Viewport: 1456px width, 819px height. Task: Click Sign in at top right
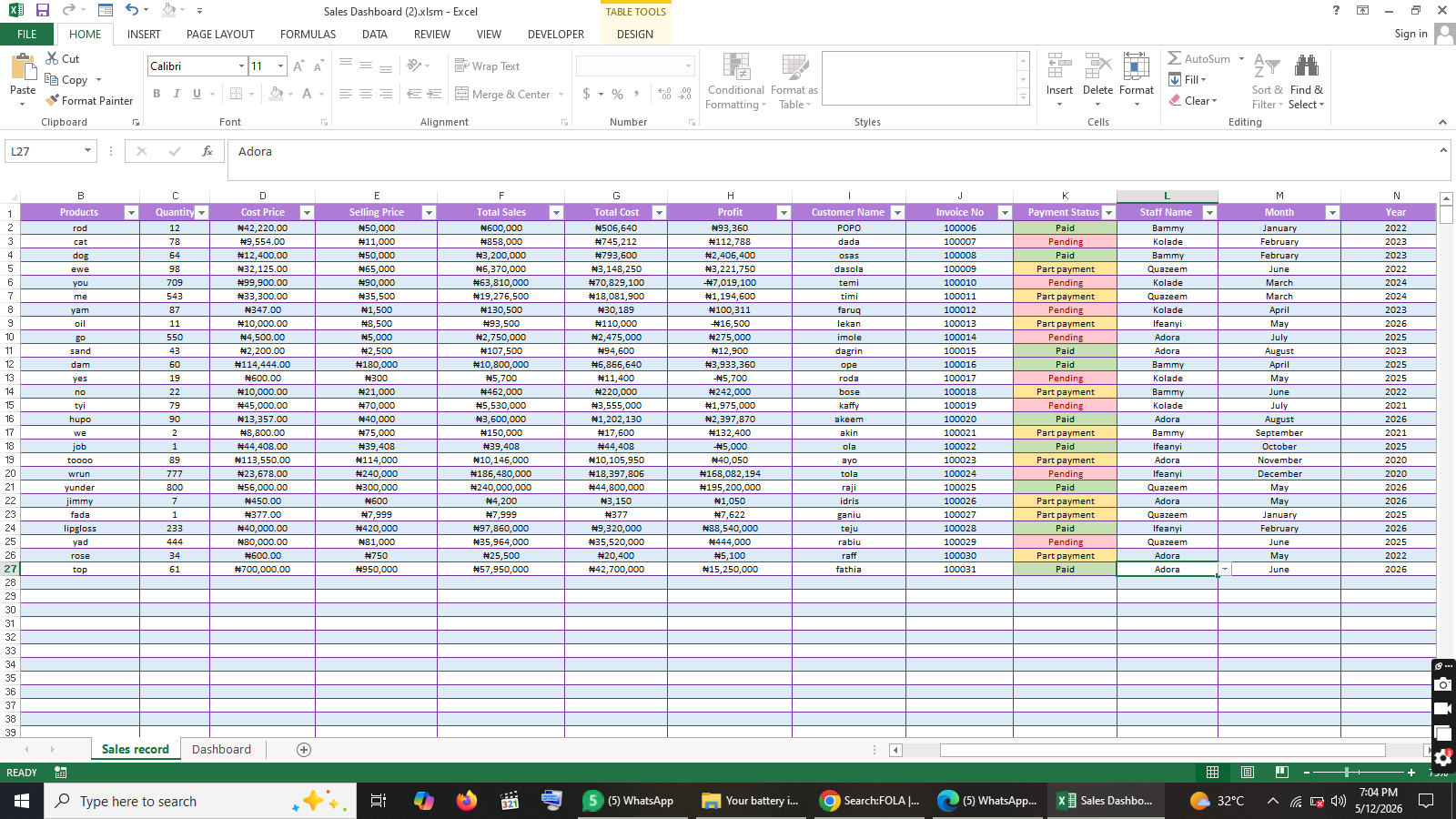coord(1410,34)
